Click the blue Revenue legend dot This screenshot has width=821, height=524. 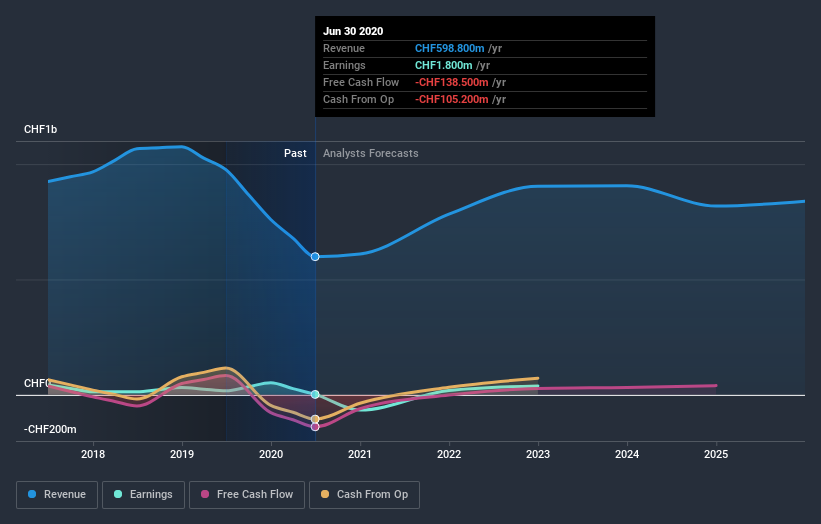point(32,494)
